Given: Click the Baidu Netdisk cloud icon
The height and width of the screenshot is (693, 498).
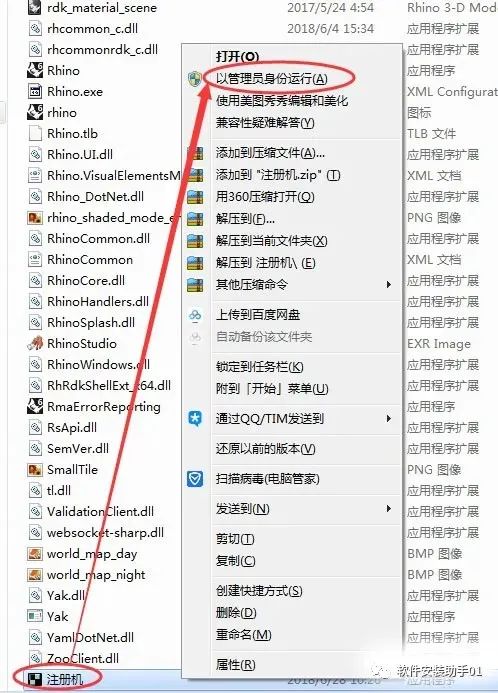Looking at the screenshot, I should pyautogui.click(x=195, y=315).
